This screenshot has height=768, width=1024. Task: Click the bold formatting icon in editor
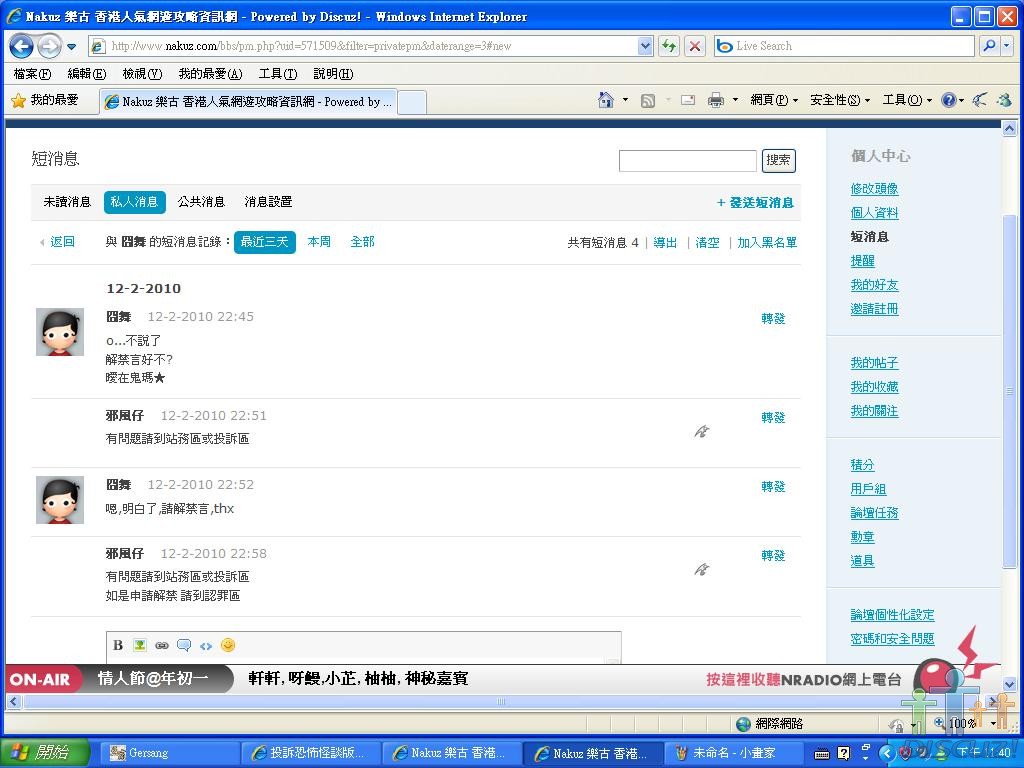tap(118, 645)
